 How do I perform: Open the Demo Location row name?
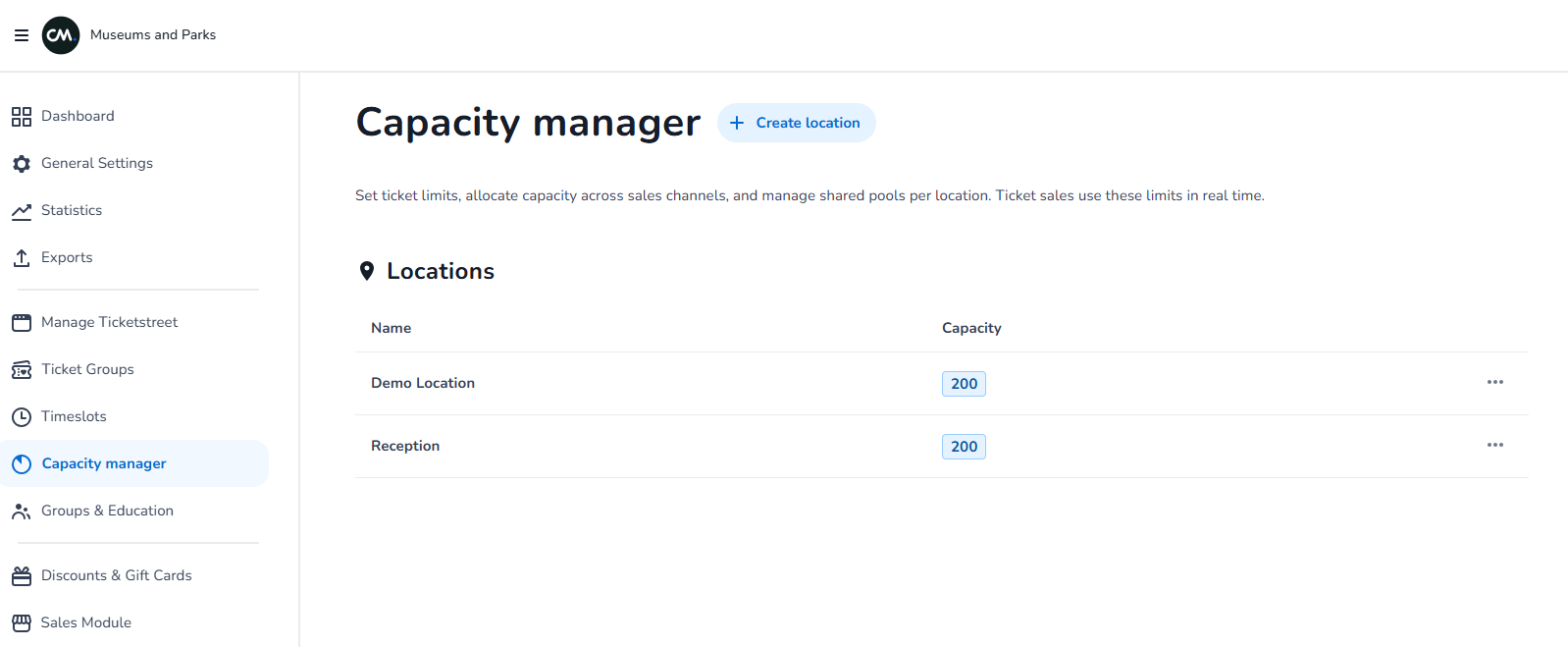[x=423, y=383]
